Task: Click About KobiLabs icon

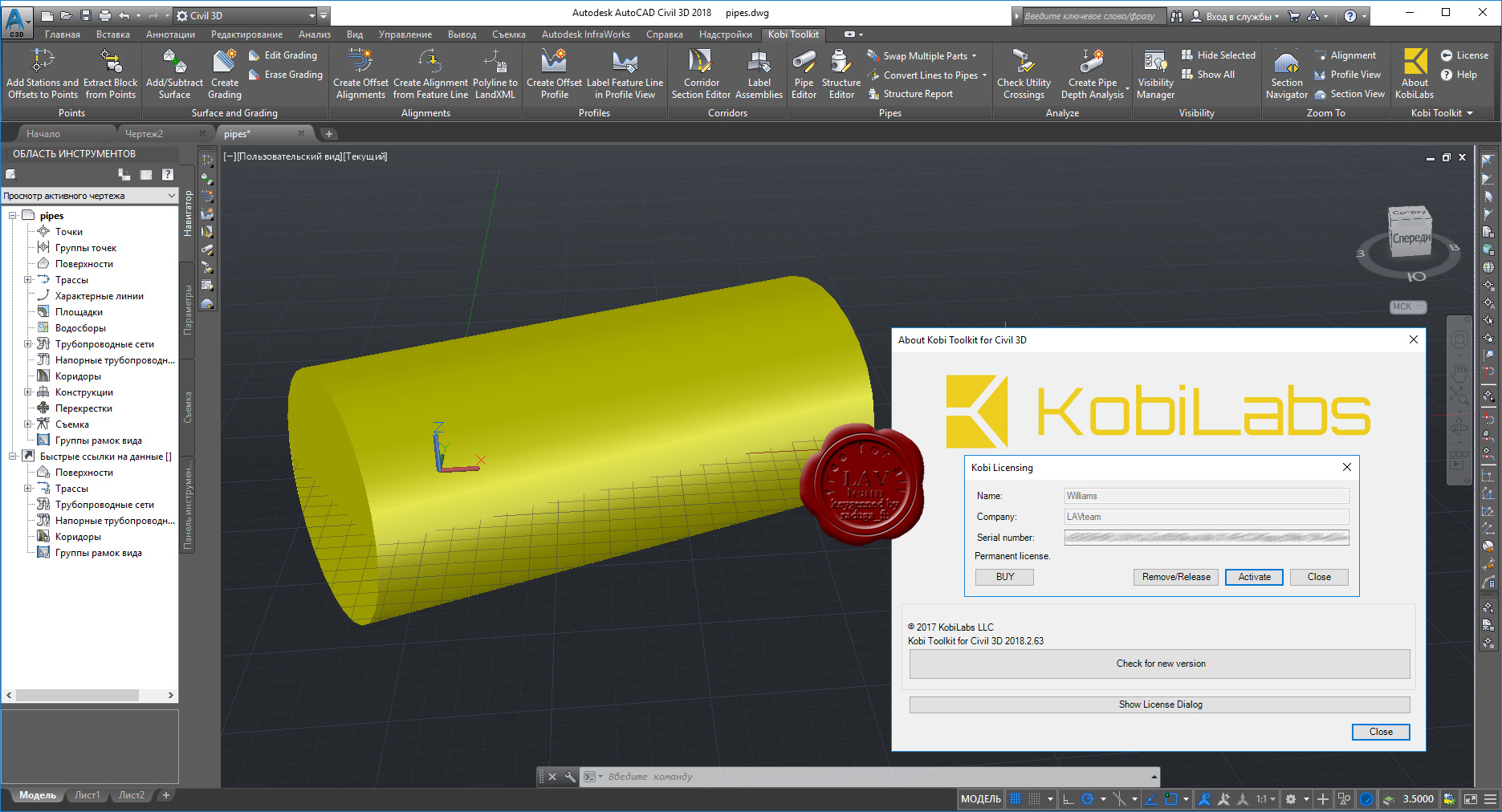Action: [1414, 73]
